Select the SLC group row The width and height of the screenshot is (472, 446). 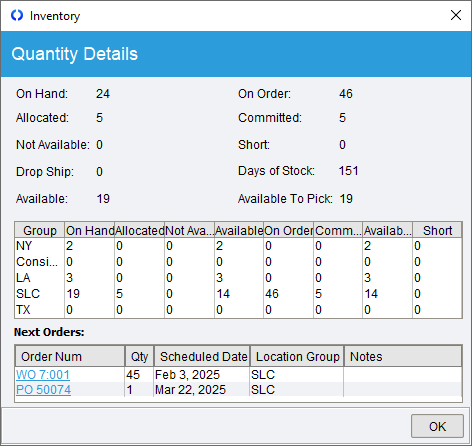click(238, 294)
